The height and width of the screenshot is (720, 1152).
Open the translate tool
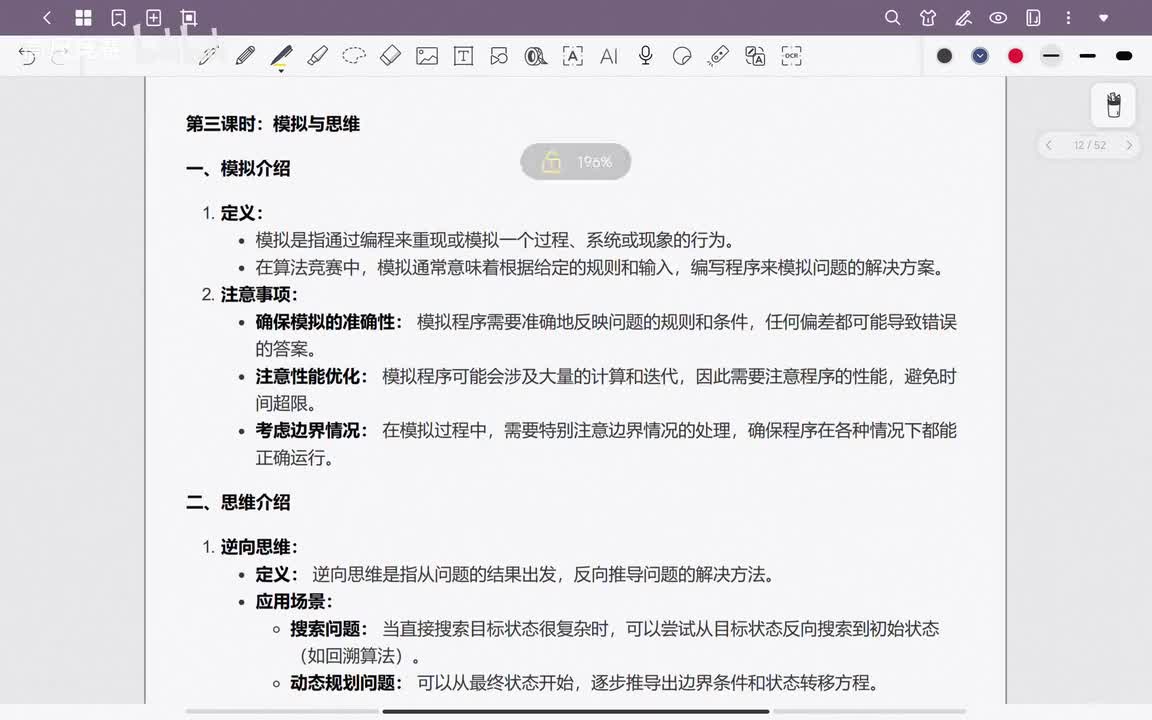pos(755,56)
